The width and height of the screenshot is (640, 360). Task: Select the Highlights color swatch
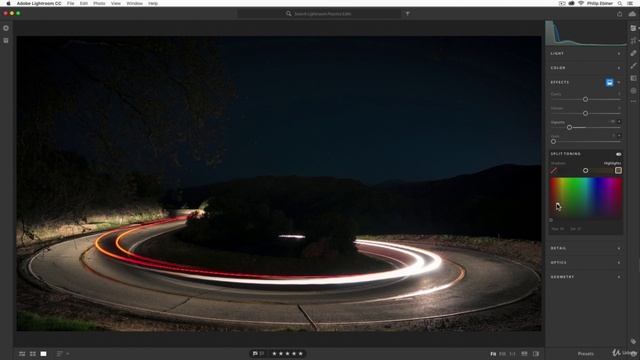tap(618, 170)
